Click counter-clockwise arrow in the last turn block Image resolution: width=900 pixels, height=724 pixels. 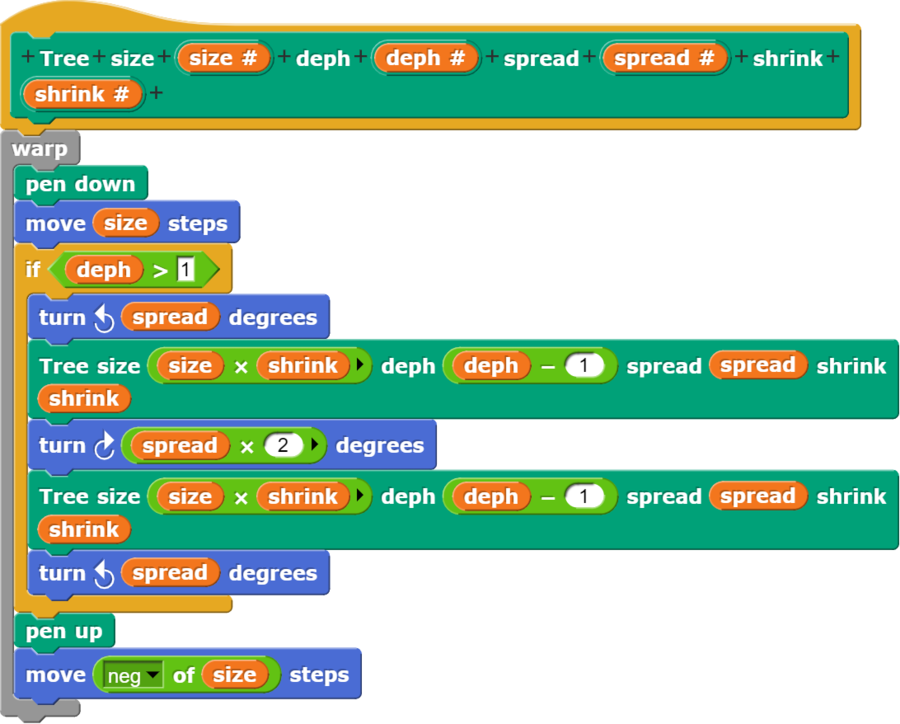[x=103, y=574]
